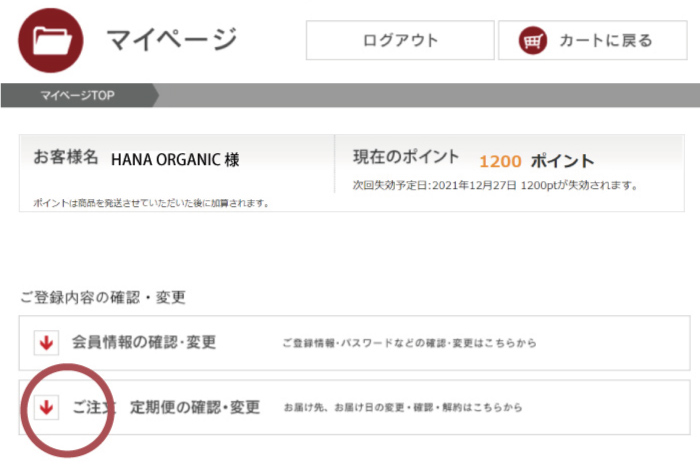Click the ログアウト button
The height and width of the screenshot is (476, 700).
(400, 40)
